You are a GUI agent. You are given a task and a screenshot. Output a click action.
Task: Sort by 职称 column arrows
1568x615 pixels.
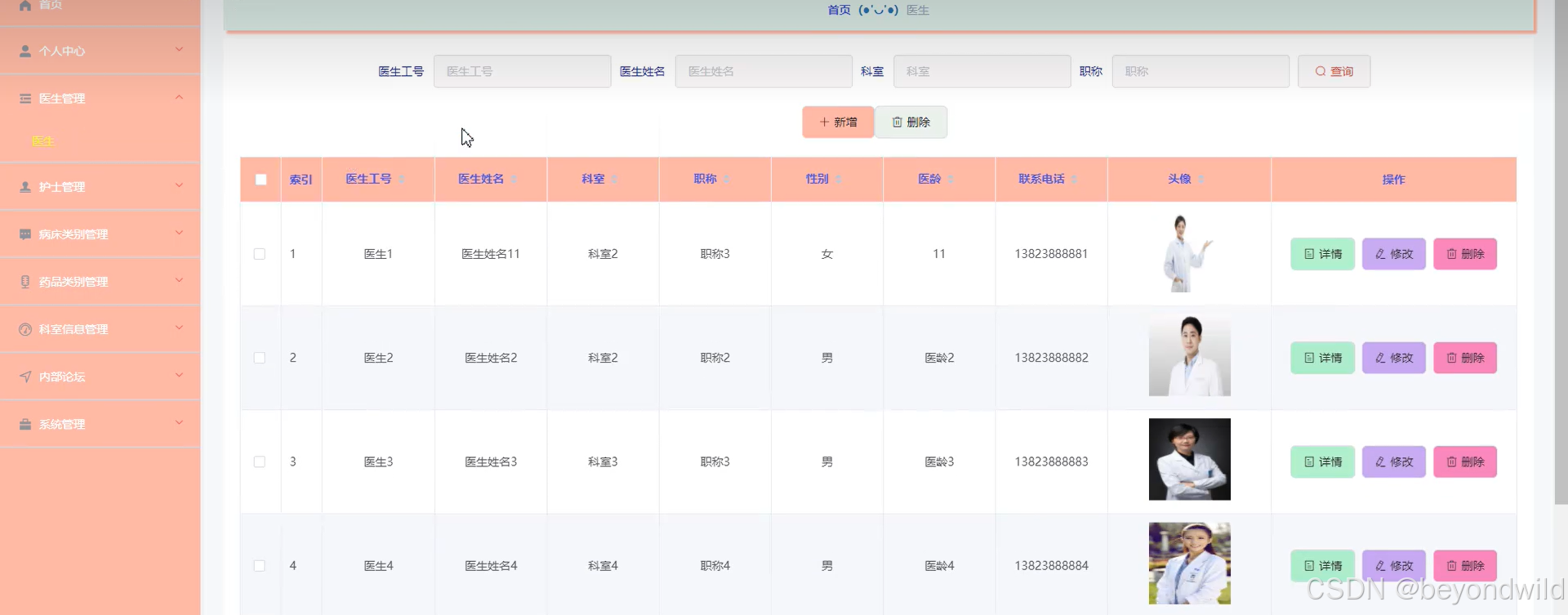pyautogui.click(x=726, y=179)
